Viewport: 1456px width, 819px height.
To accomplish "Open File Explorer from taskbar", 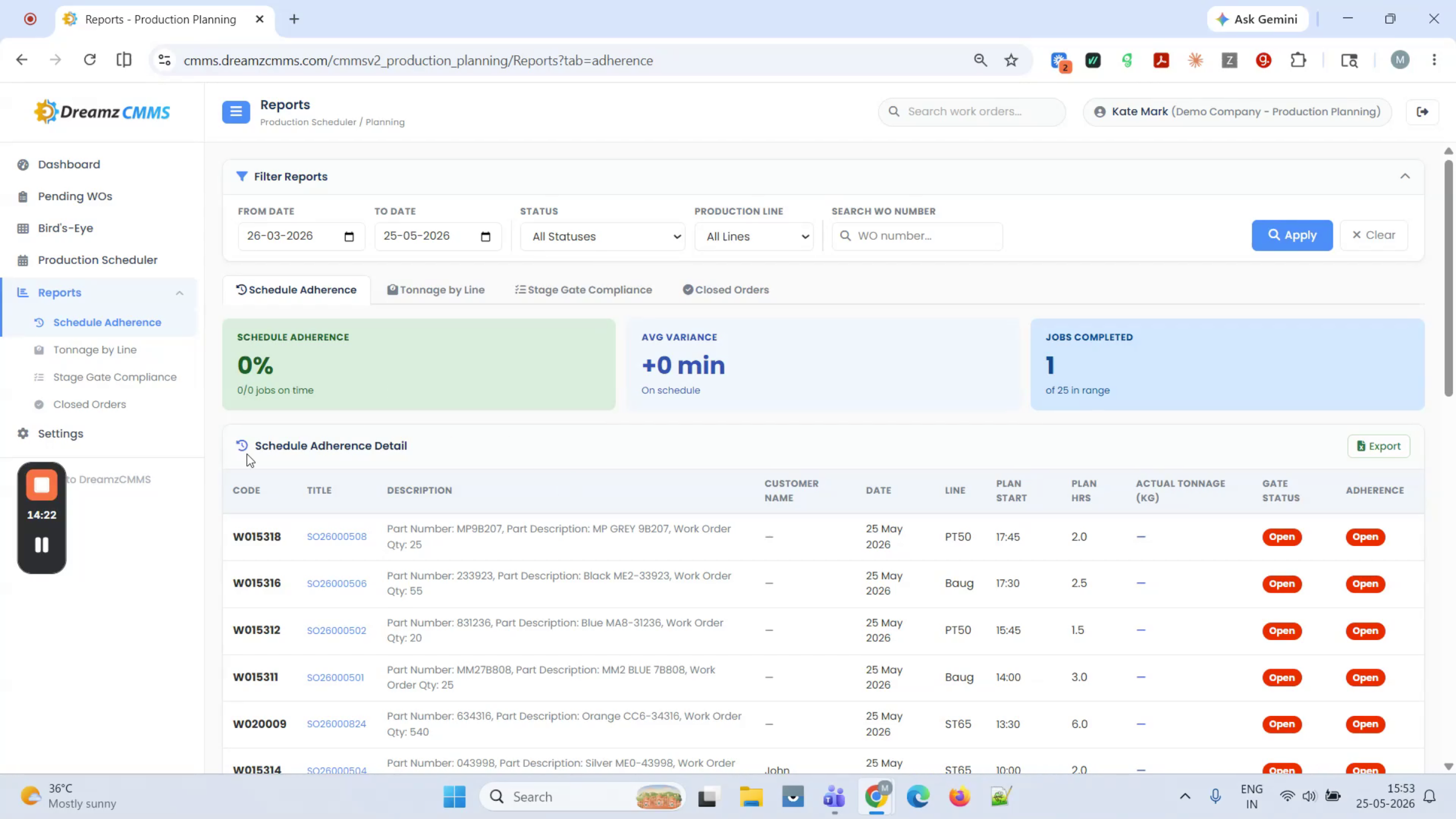I will [750, 797].
